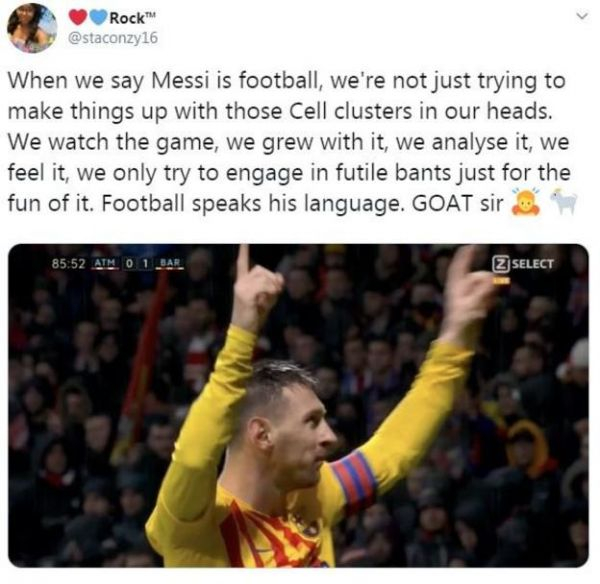
Task: Click the 85:52 match clock
Action: [68, 263]
